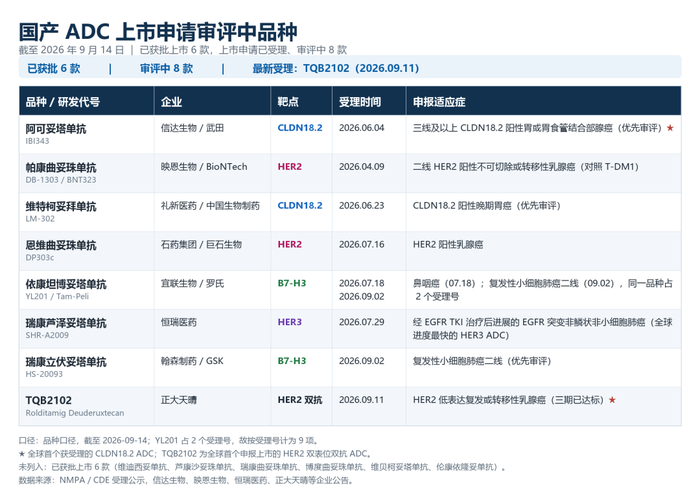Select the 审评中 8 款 summary item
The width and height of the screenshot is (700, 502).
coord(167,68)
